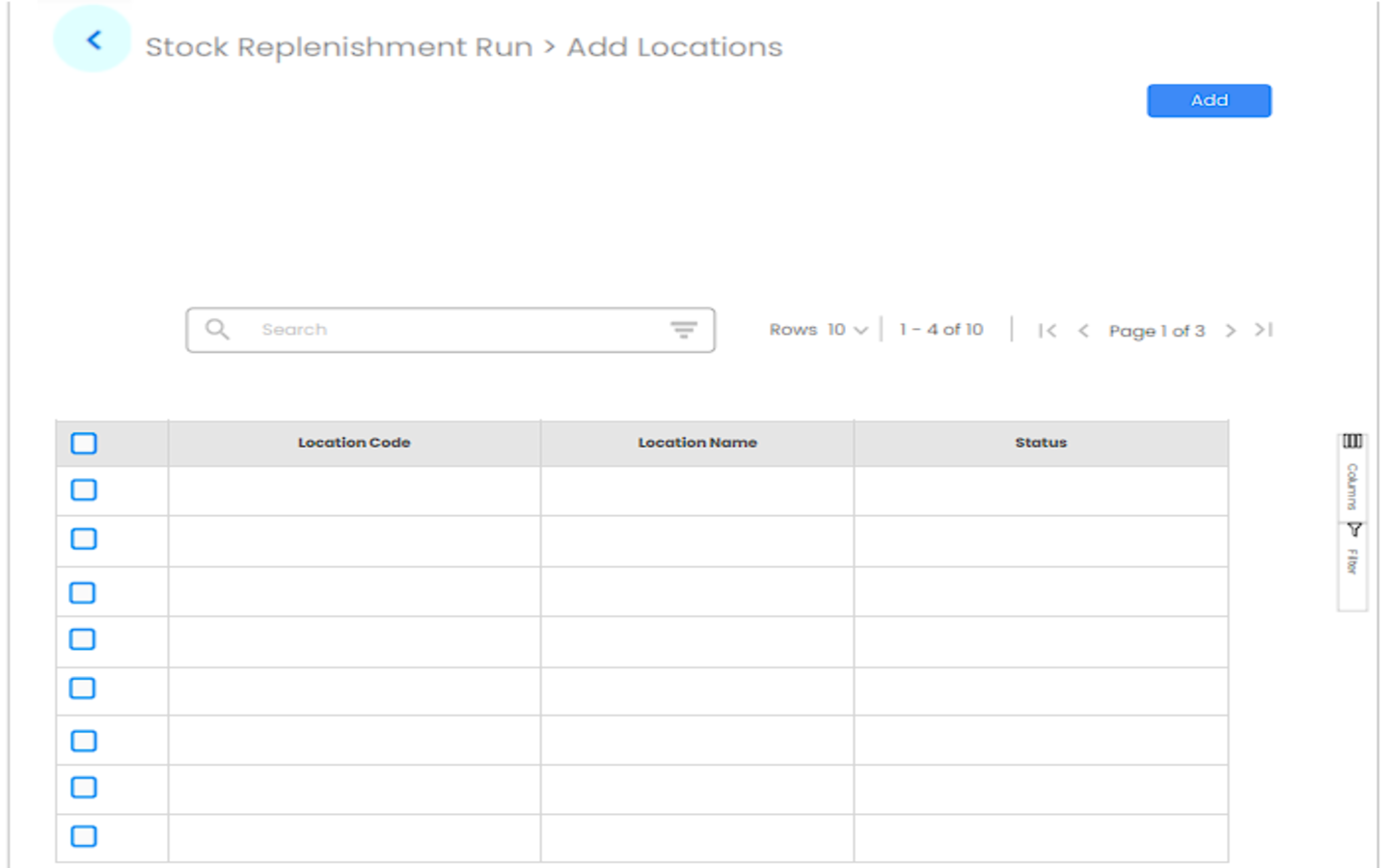Toggle select-all checkbox in table header
The width and height of the screenshot is (1389, 868).
coord(84,444)
